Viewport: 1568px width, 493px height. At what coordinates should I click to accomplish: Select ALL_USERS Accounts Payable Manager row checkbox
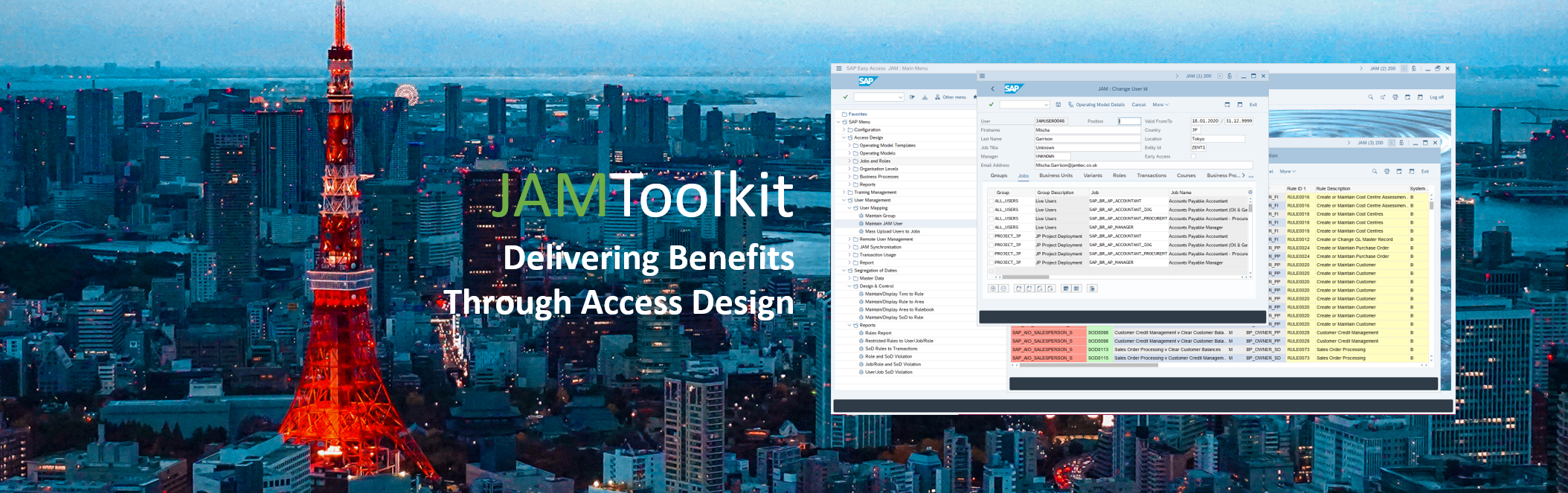click(x=991, y=228)
